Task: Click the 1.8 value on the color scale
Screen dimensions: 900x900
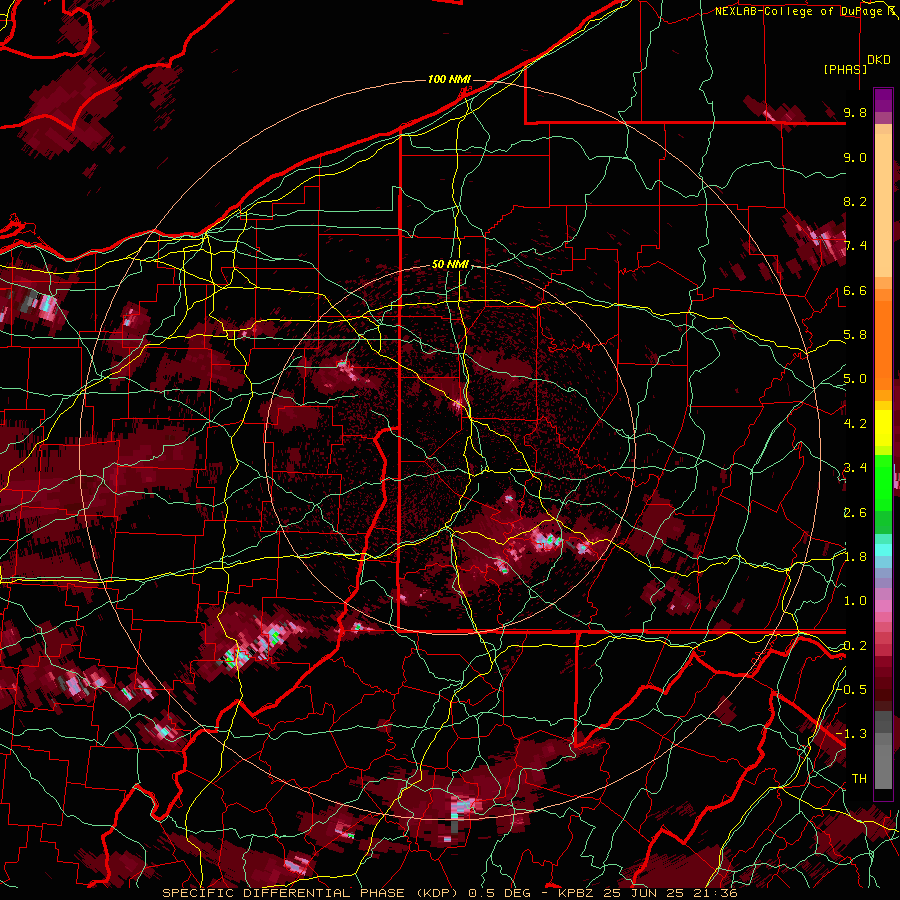Action: coord(855,557)
